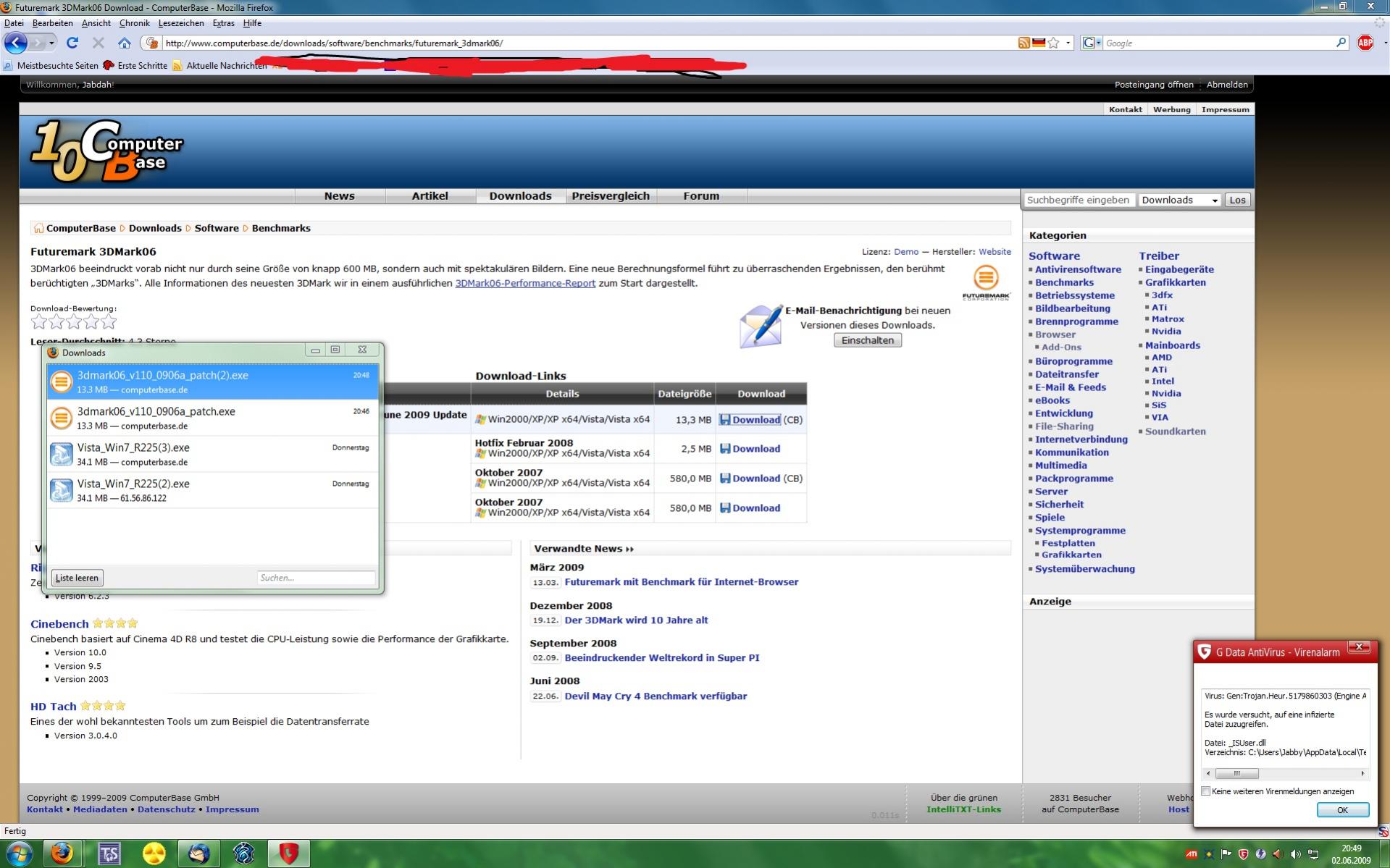Click the Suchen field in Downloads window

[x=316, y=578]
